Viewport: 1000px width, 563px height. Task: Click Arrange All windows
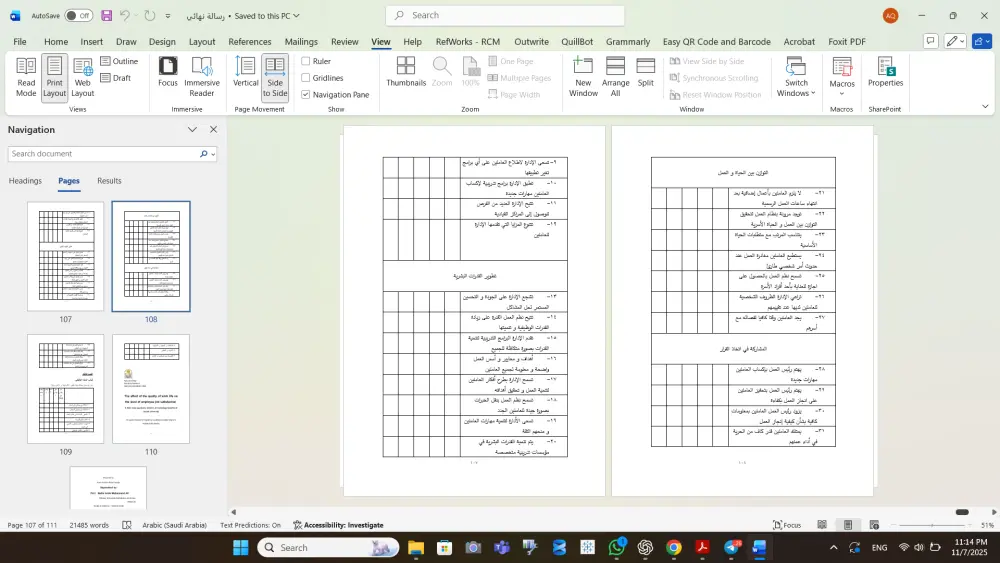(x=615, y=77)
